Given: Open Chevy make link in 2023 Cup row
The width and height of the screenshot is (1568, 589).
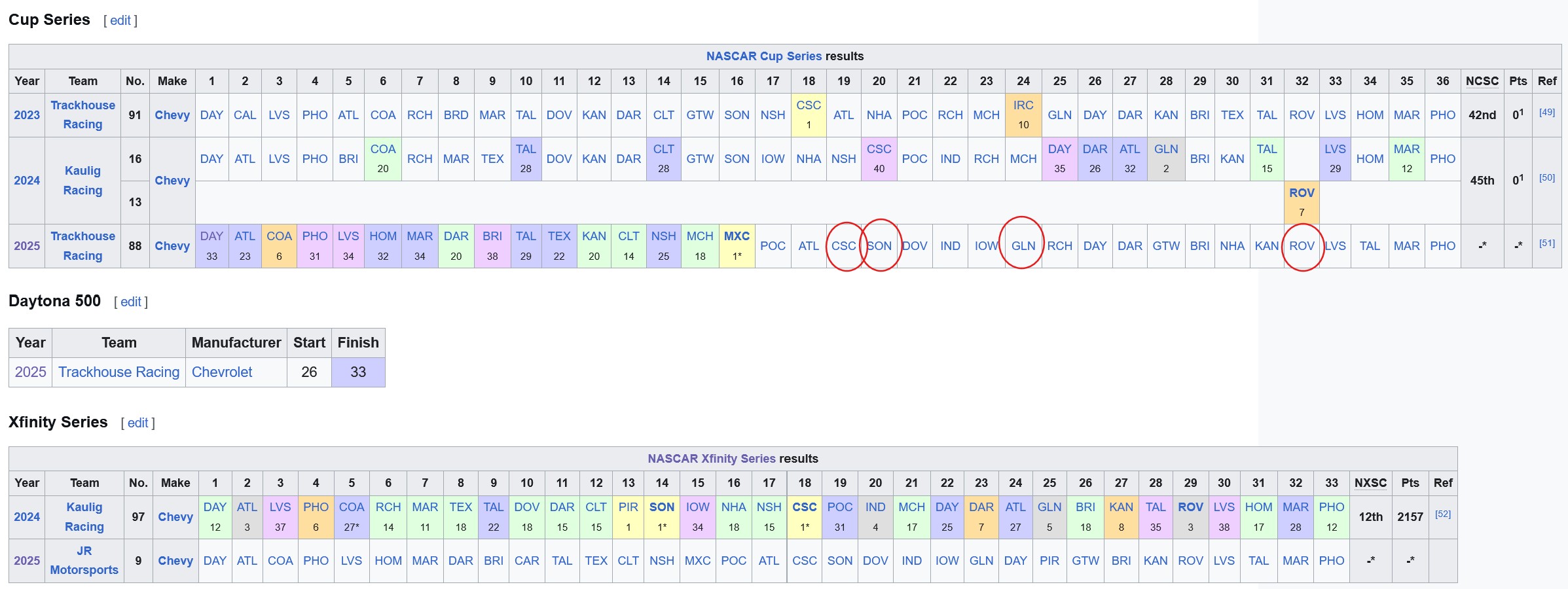Looking at the screenshot, I should [172, 115].
